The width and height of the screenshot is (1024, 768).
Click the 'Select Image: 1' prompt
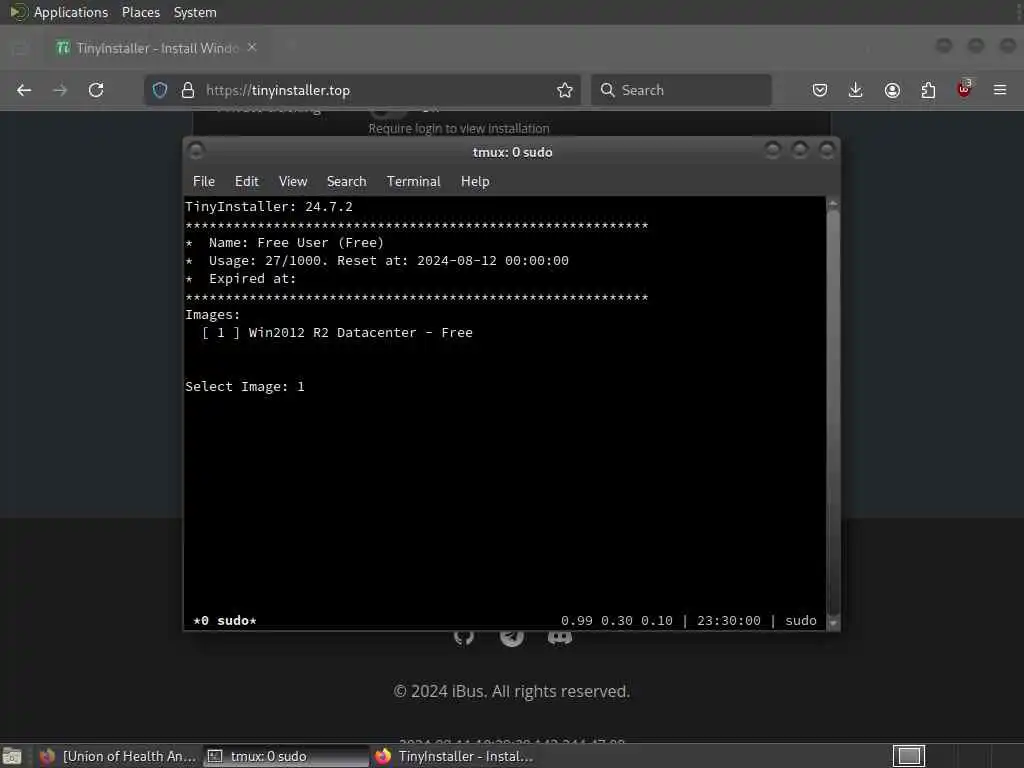pyautogui.click(x=245, y=387)
